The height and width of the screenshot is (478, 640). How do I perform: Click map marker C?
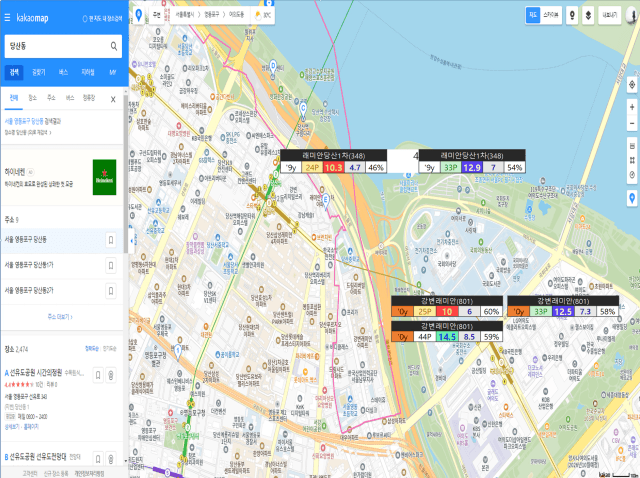pyautogui.click(x=303, y=109)
